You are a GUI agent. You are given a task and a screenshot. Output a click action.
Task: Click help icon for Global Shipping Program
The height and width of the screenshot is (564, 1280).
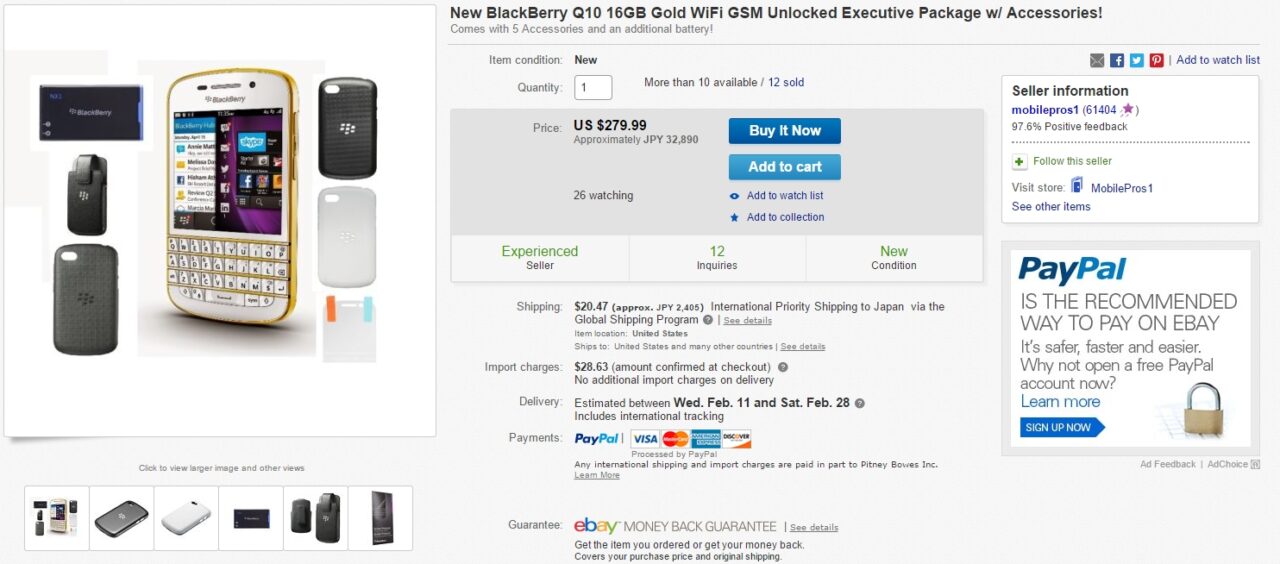pyautogui.click(x=708, y=320)
